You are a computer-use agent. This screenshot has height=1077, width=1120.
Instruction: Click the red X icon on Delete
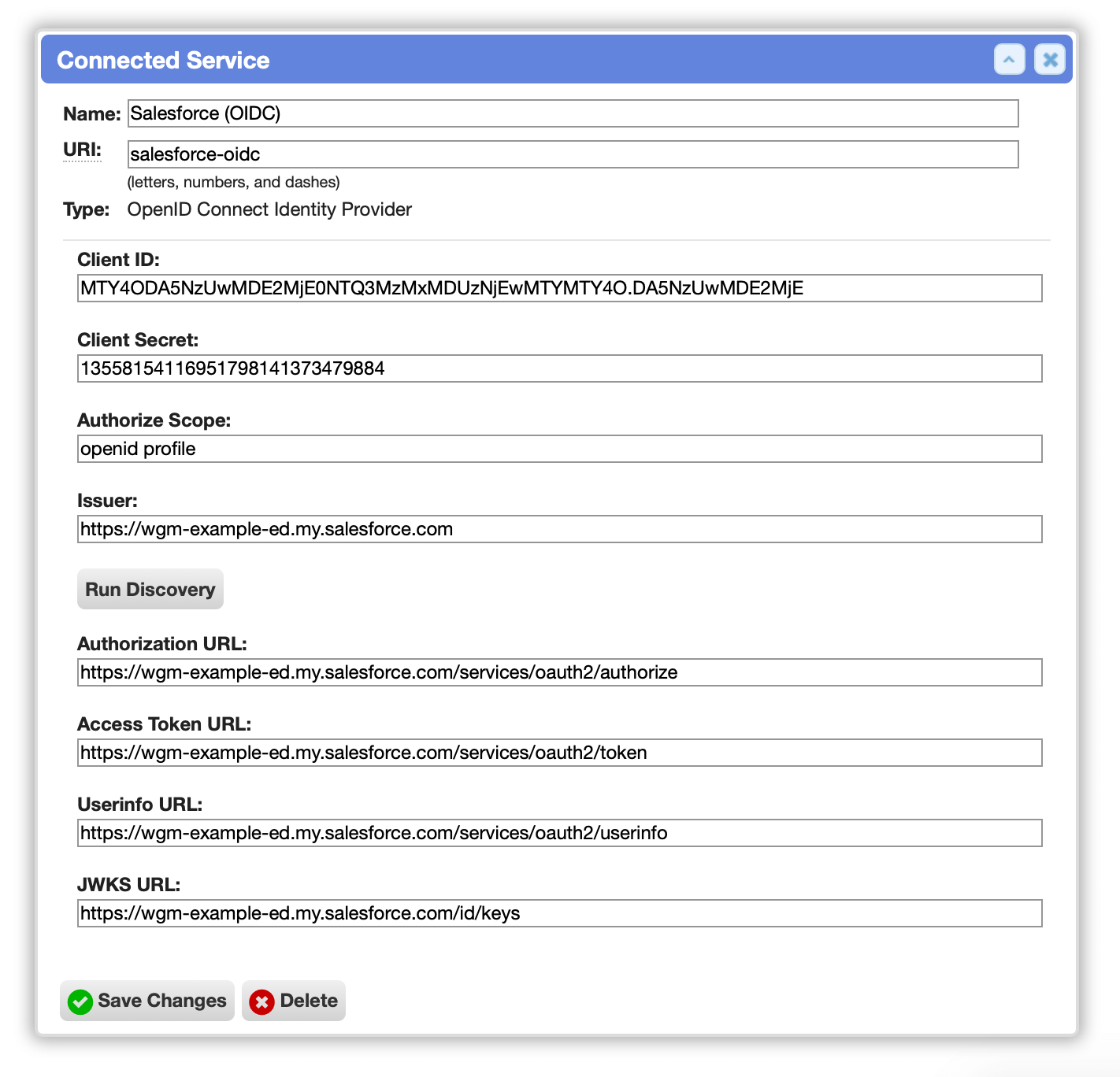(x=261, y=1001)
